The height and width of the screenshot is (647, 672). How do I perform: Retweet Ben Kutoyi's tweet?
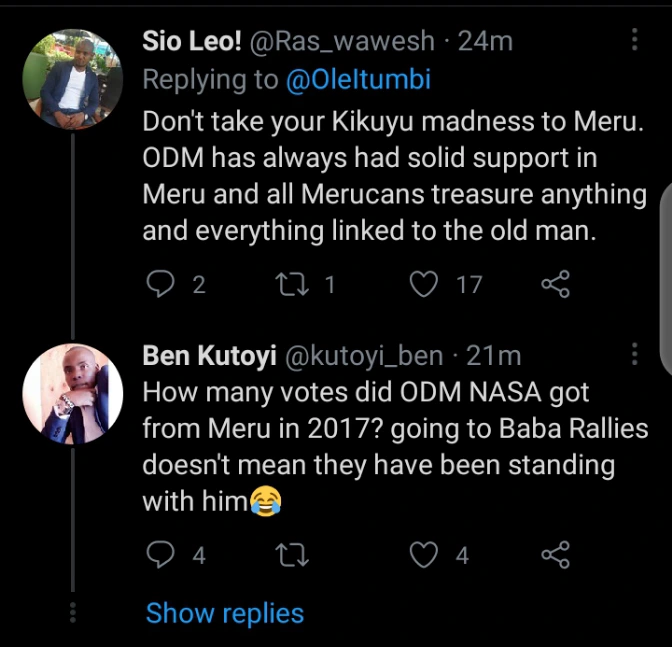(x=294, y=555)
